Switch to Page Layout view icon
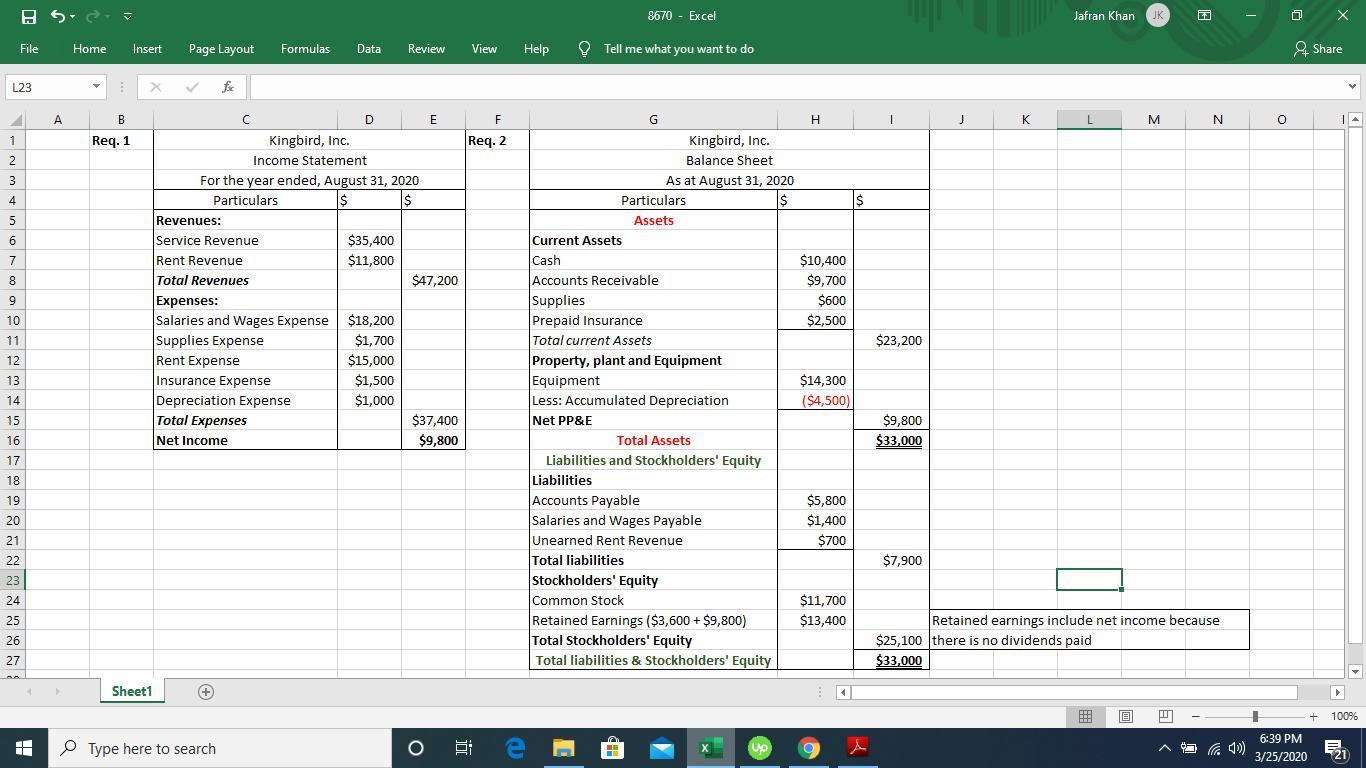The image size is (1366, 768). 1125,716
